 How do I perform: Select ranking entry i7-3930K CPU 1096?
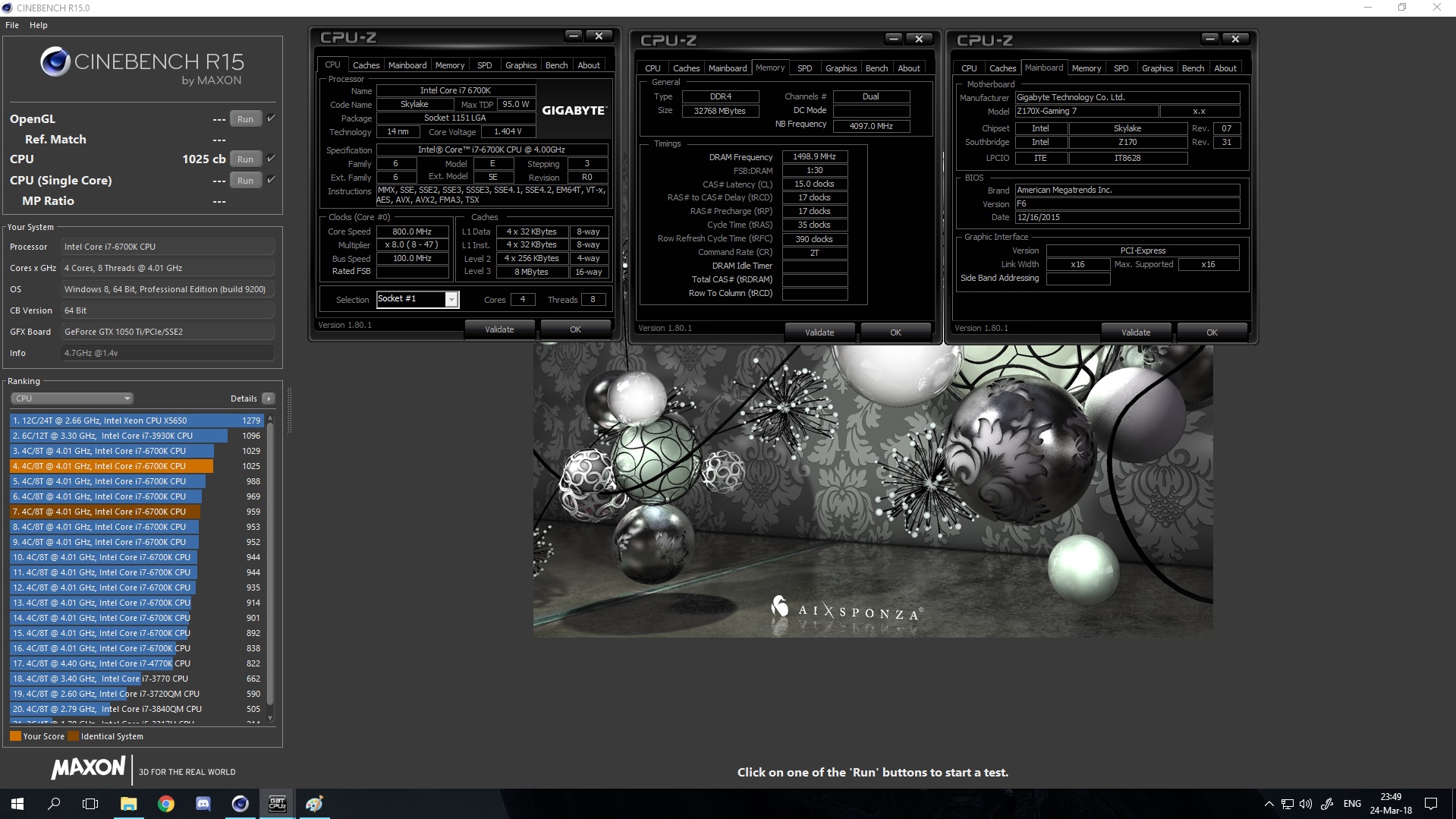pyautogui.click(x=137, y=436)
